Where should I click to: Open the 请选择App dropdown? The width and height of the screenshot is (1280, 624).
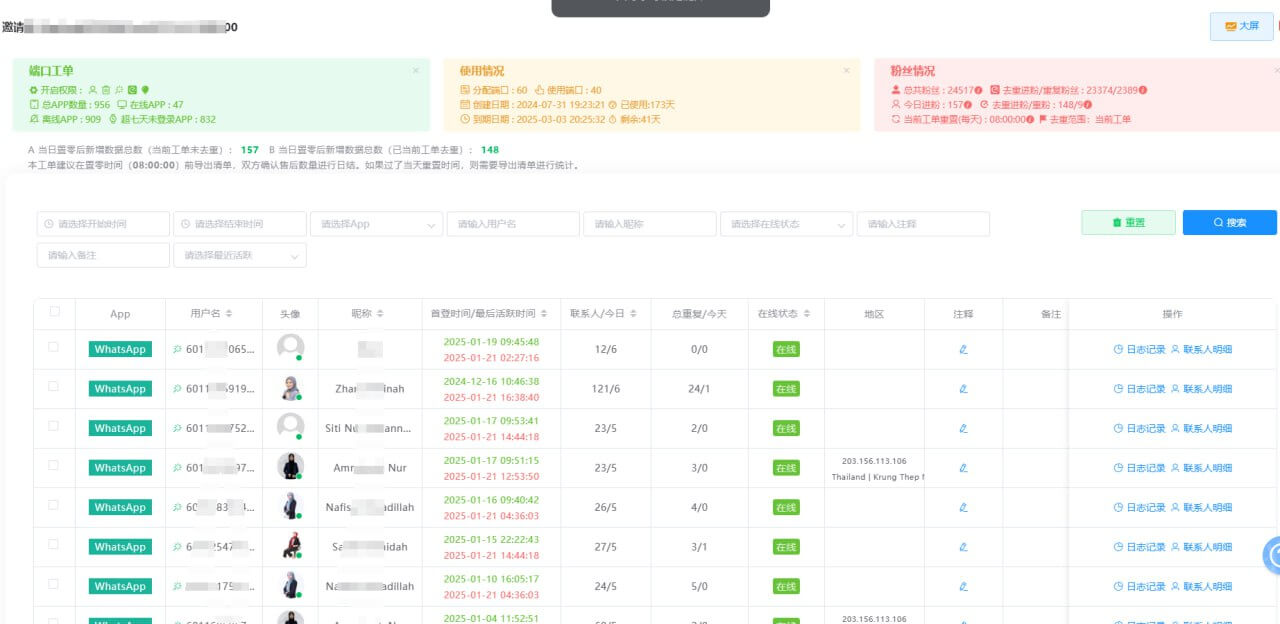click(376, 224)
